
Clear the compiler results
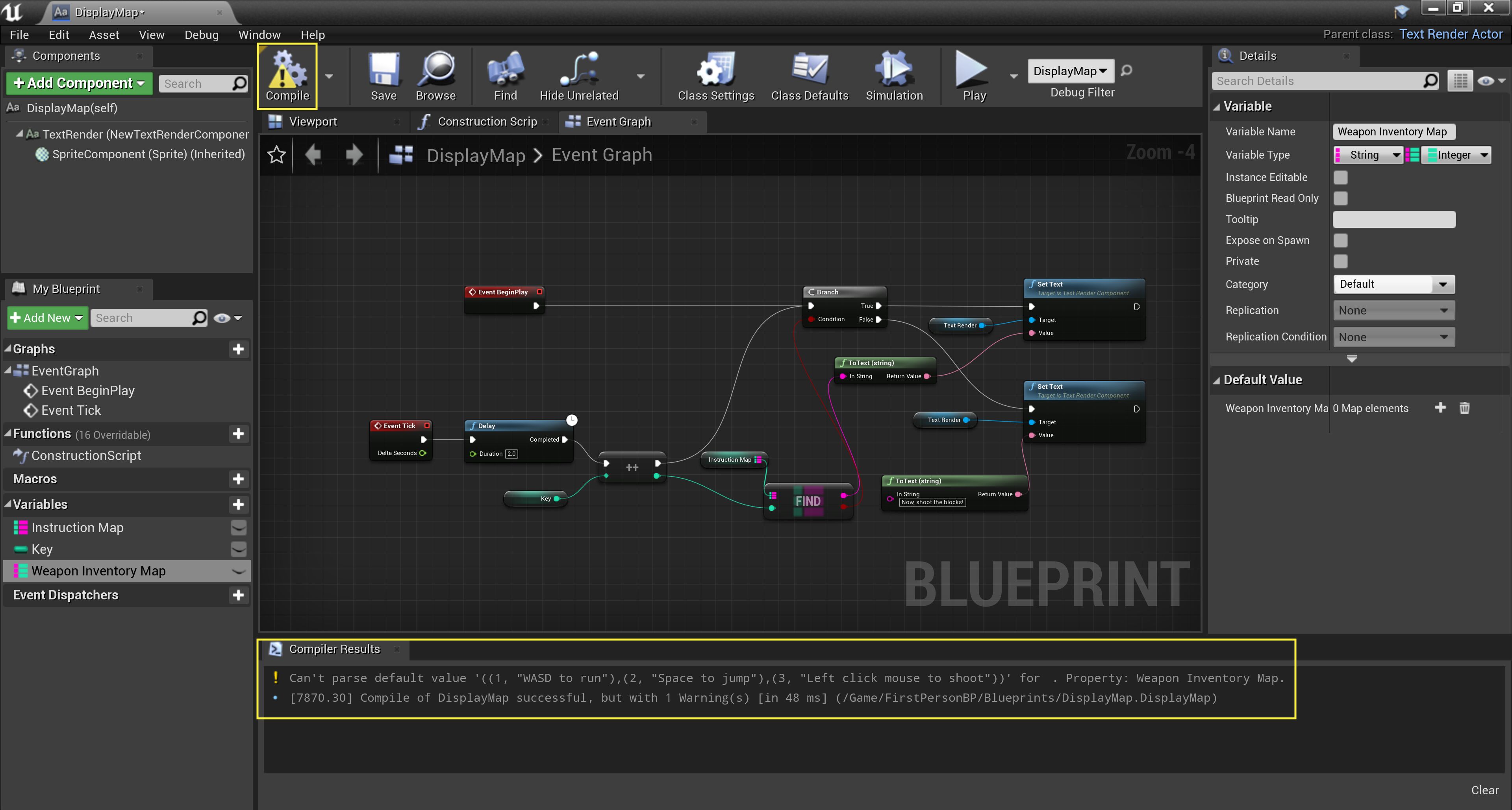(x=1484, y=790)
